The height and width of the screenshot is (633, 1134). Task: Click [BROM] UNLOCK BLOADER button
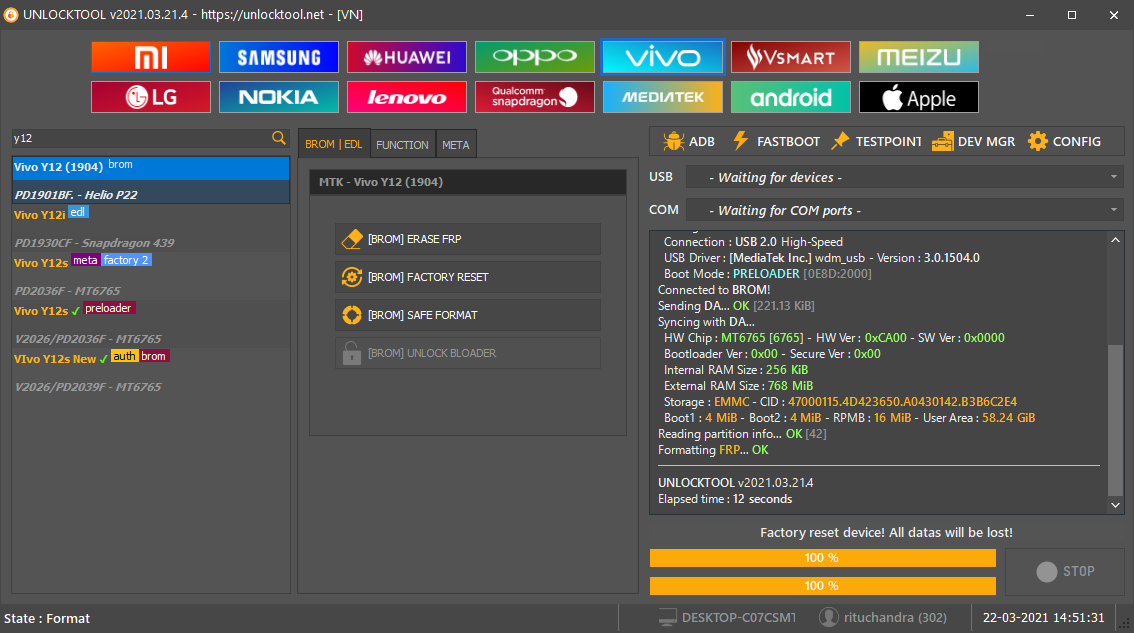tap(467, 353)
